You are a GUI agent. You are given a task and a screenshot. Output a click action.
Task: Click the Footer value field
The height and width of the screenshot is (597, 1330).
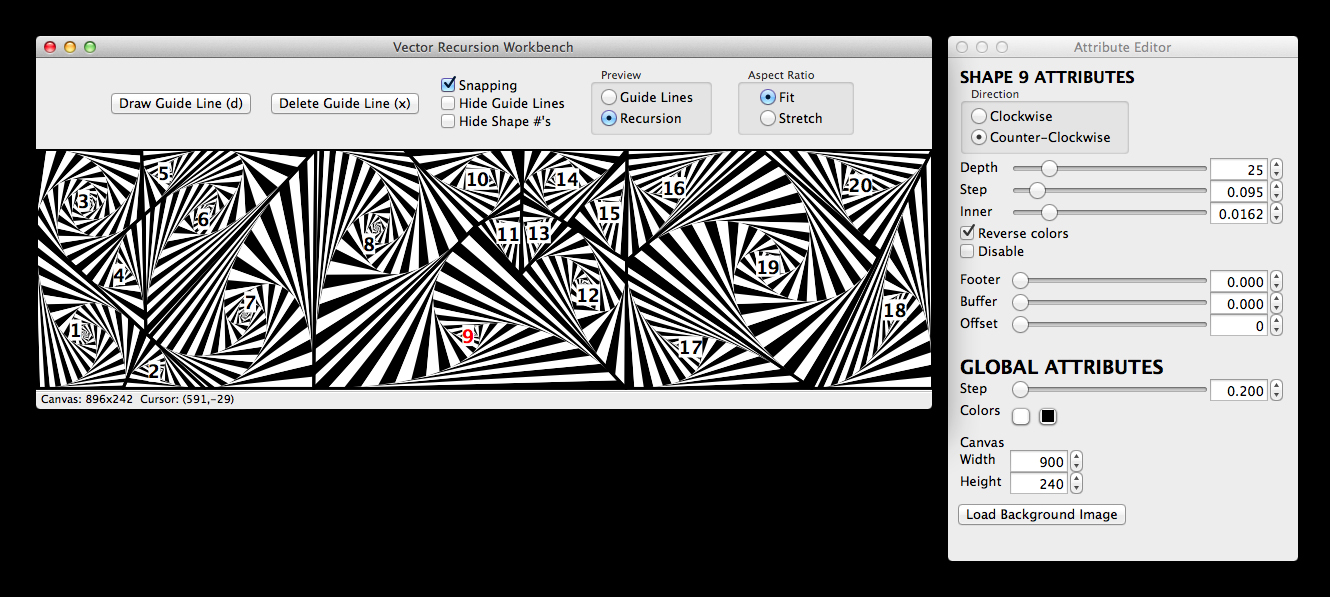pos(1240,282)
